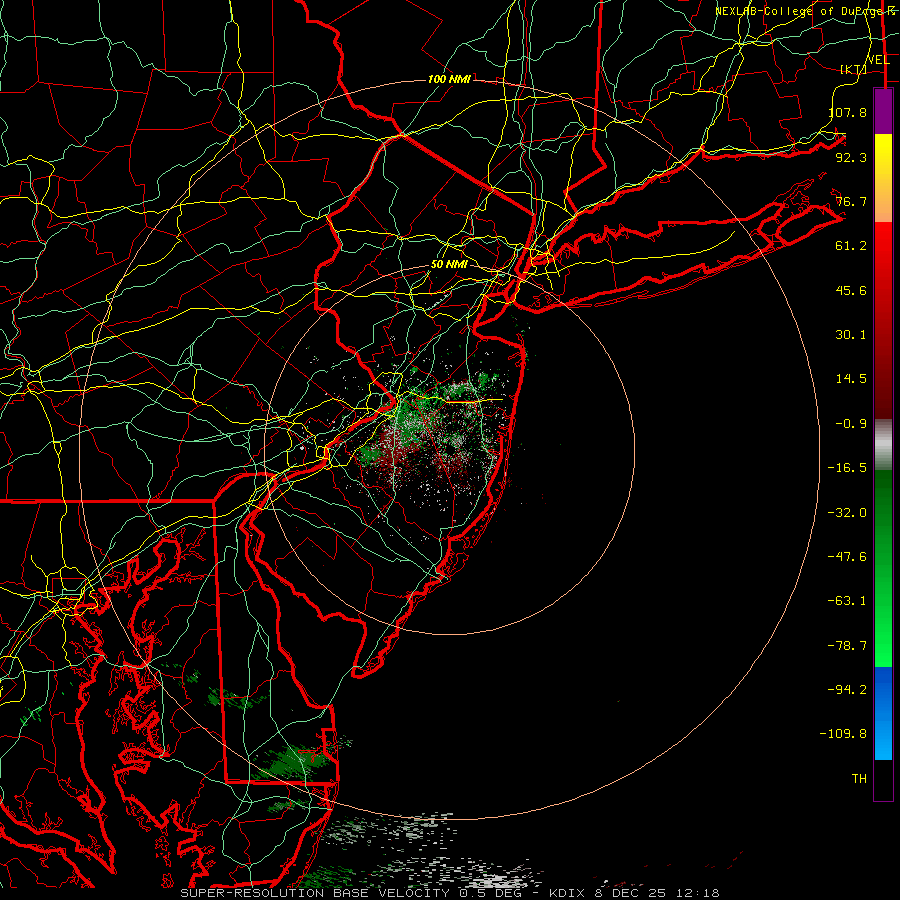
Task: Click the -47.6 scale value
Action: coord(848,557)
